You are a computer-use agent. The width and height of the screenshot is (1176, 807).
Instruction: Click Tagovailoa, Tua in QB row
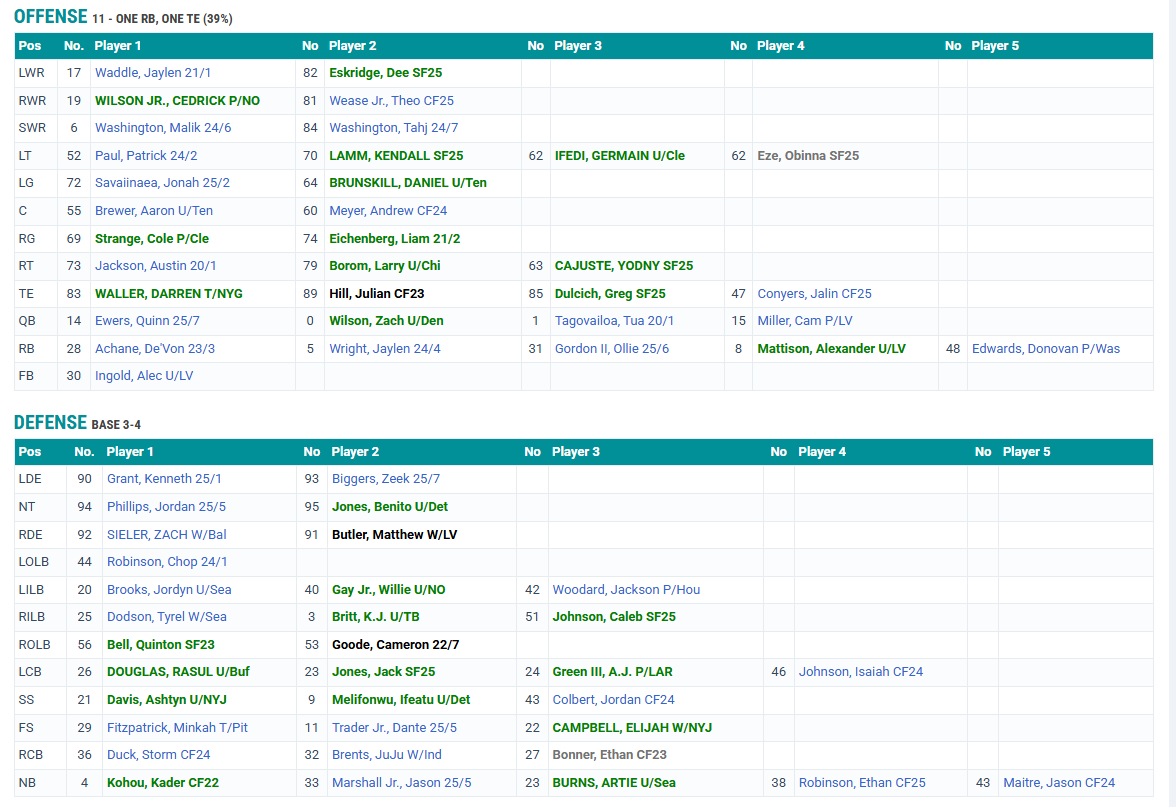click(614, 321)
